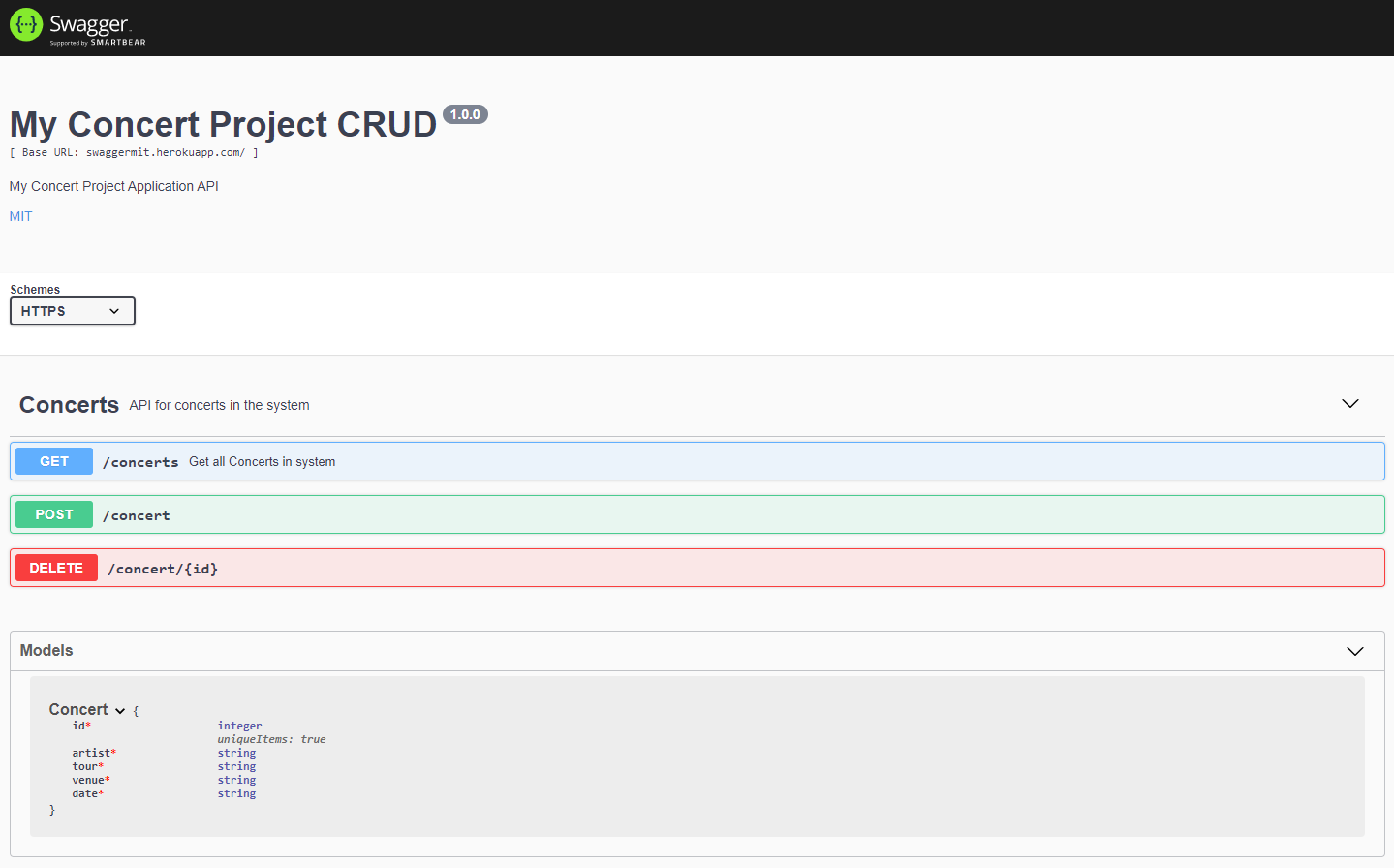Click the green Swagger logo icon
This screenshot has height=868, width=1394.
point(26,25)
